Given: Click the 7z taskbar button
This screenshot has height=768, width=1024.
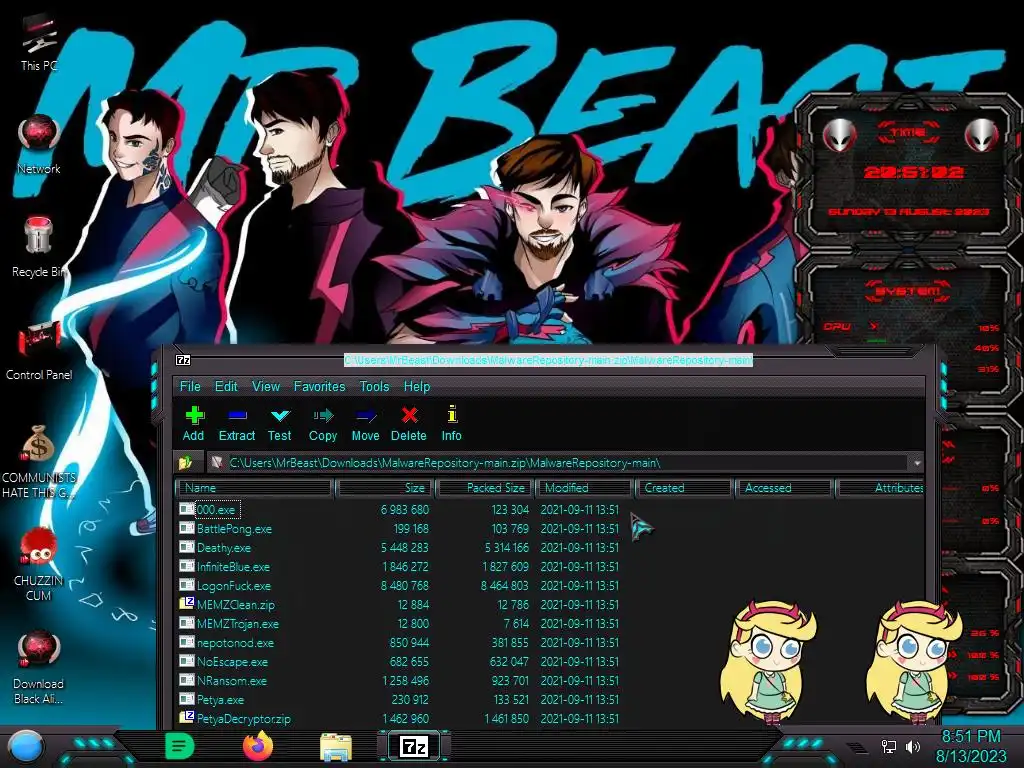Looking at the screenshot, I should point(414,746).
